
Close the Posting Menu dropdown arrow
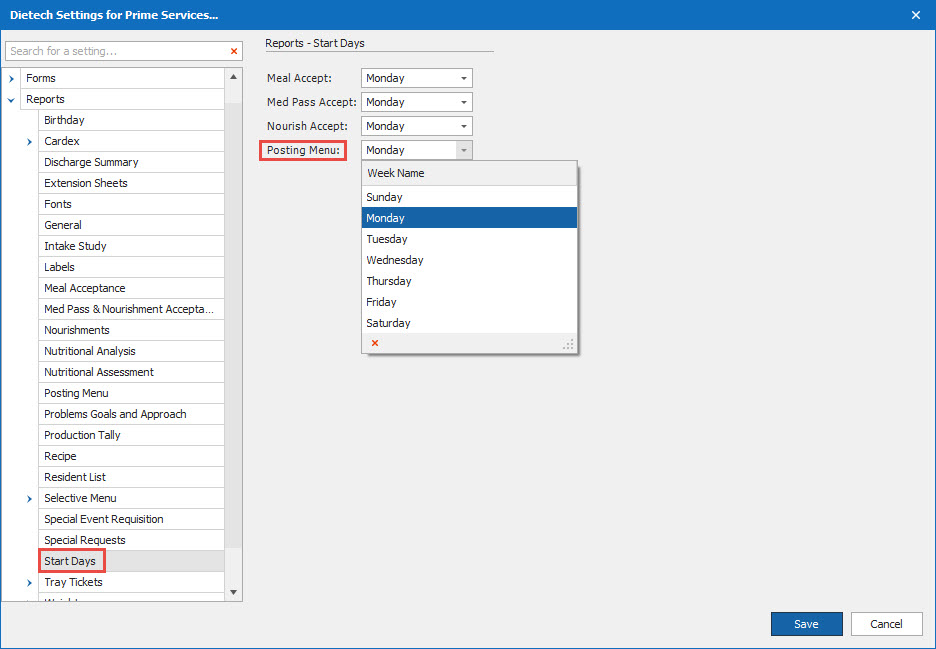pos(464,150)
